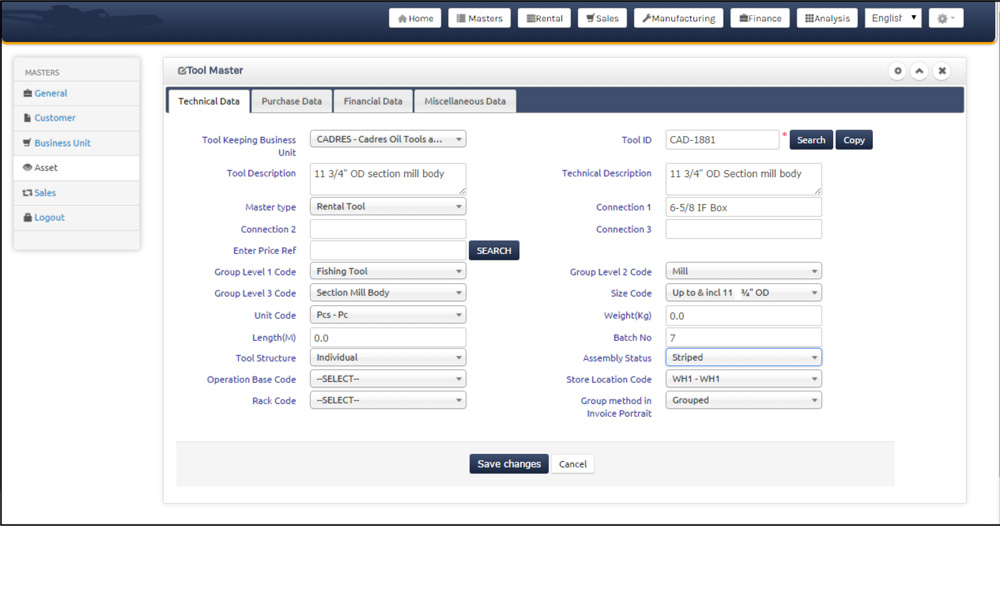The height and width of the screenshot is (602, 1000).
Task: Collapse the Tool Master panel with up arrow icon
Action: coord(919,71)
